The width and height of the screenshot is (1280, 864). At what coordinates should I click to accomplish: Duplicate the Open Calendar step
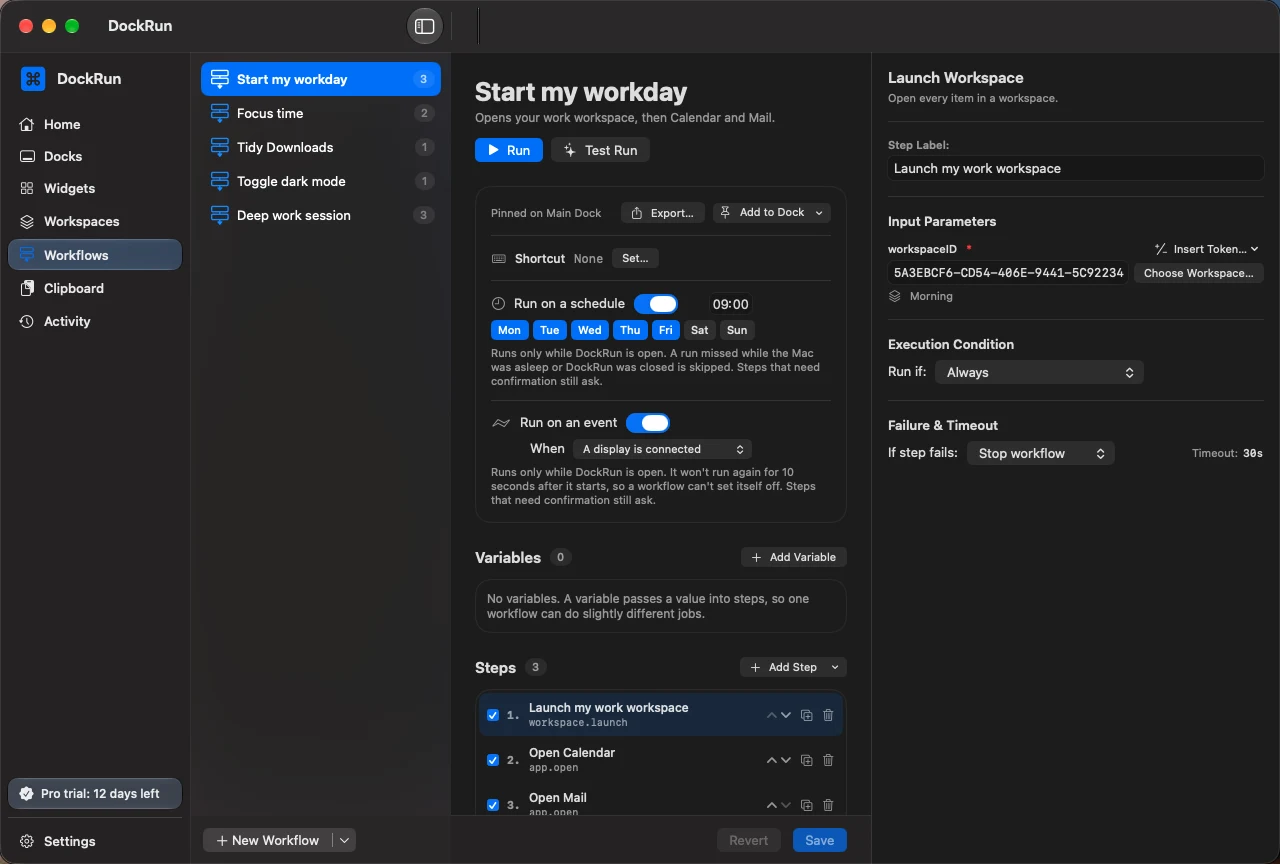tap(807, 760)
